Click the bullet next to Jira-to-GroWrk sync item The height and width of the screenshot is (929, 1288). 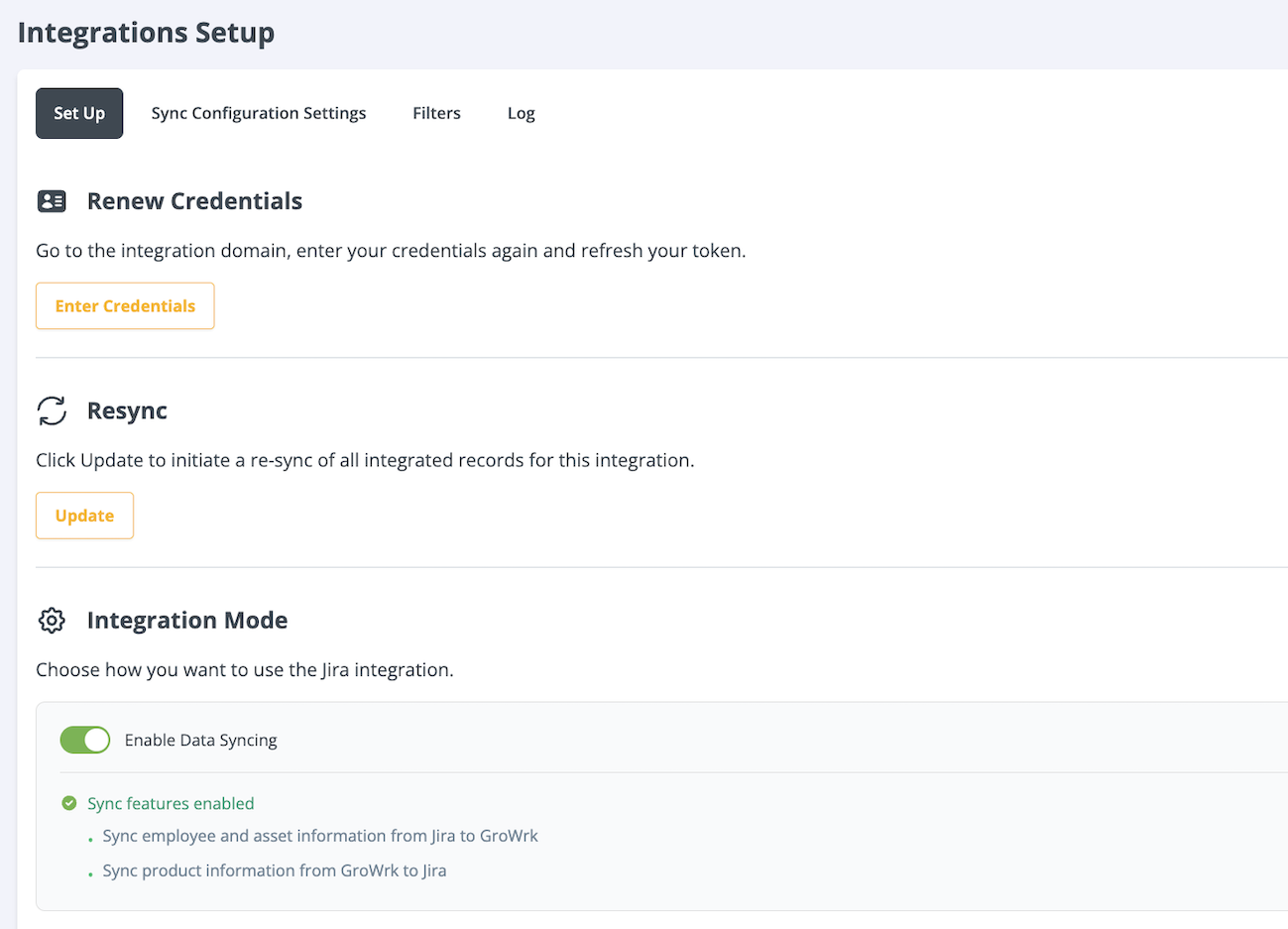[x=91, y=838]
